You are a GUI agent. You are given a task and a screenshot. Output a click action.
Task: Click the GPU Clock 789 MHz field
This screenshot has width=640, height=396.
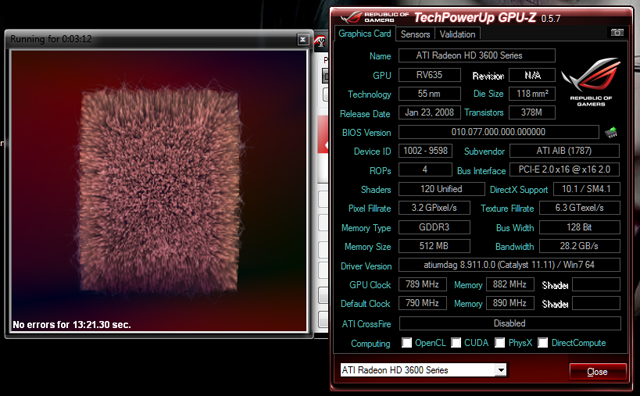pos(422,284)
